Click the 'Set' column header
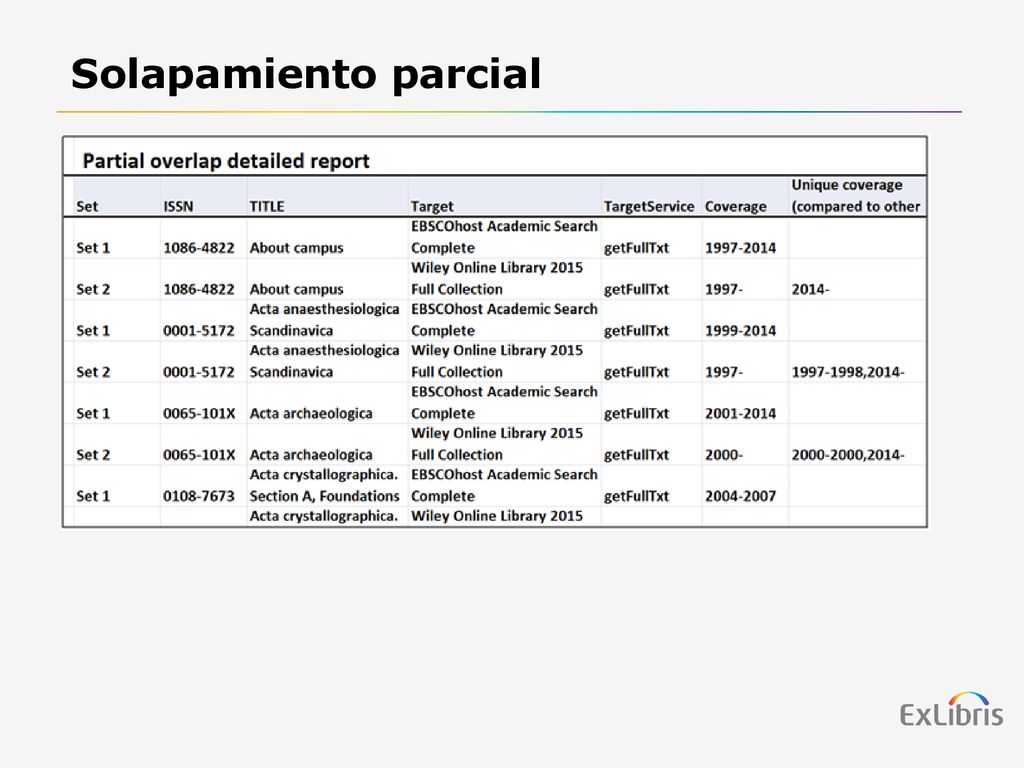1024x768 pixels. tap(87, 206)
